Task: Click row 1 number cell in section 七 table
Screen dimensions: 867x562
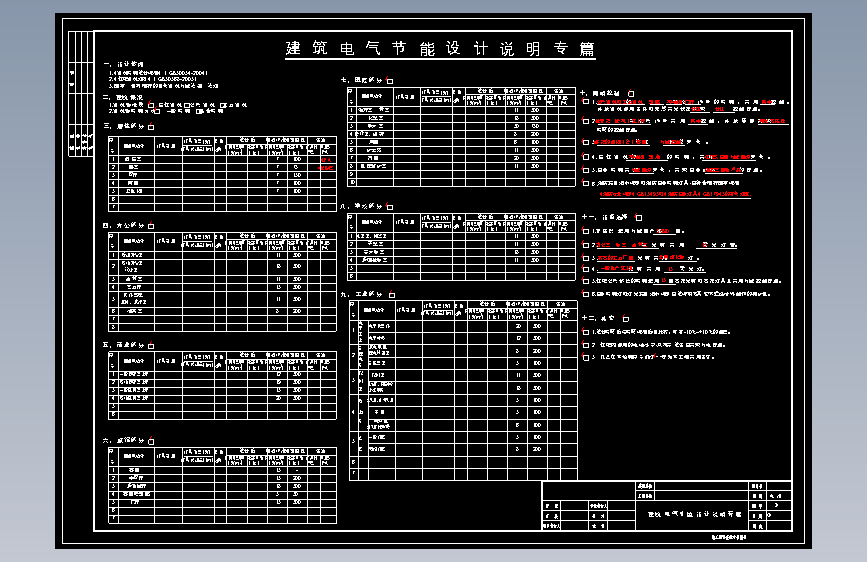Action: (x=352, y=110)
